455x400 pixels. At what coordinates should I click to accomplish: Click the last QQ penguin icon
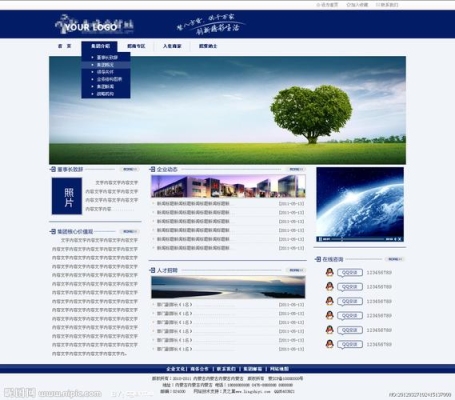tap(329, 344)
